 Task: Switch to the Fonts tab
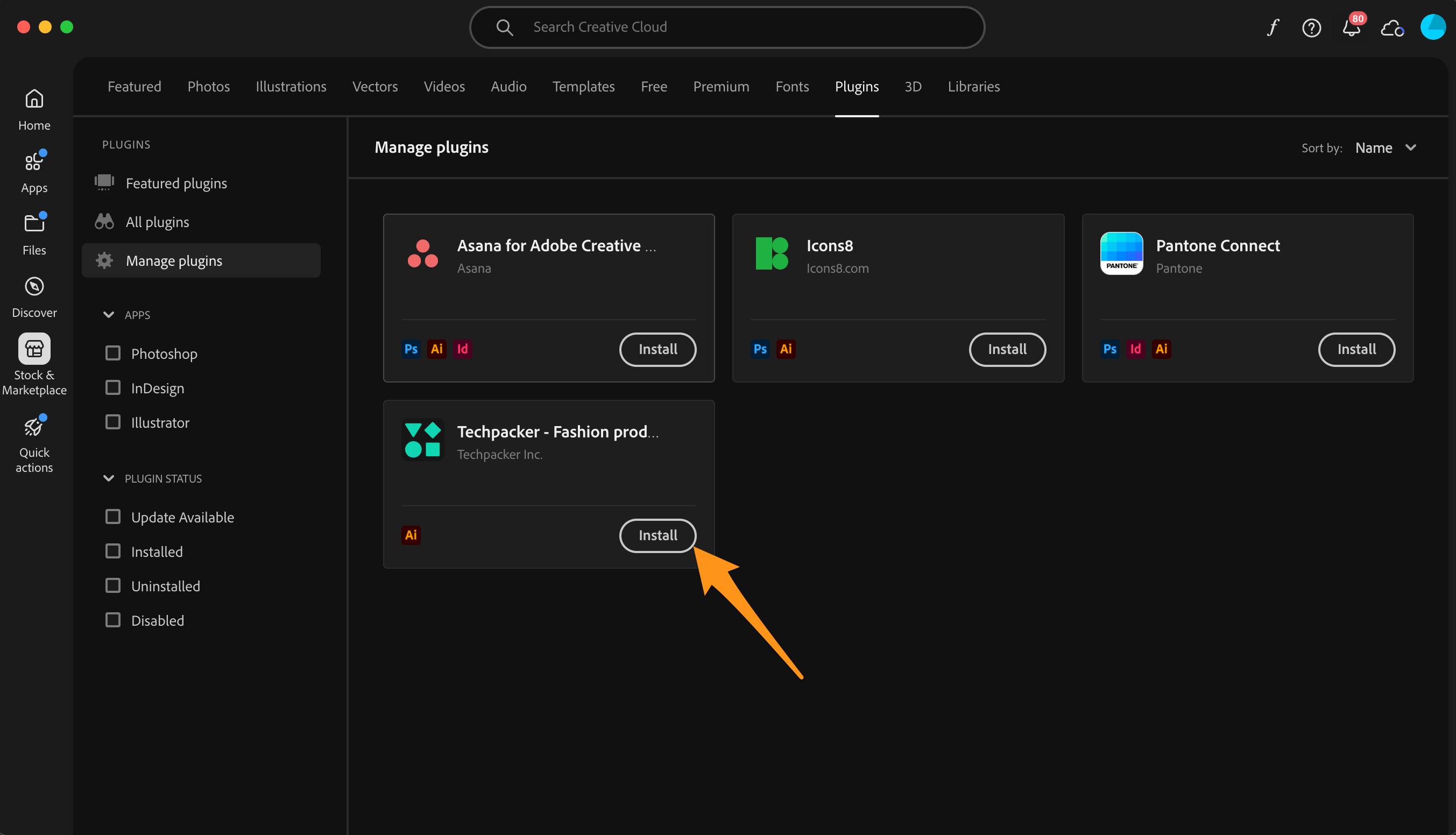click(x=791, y=87)
